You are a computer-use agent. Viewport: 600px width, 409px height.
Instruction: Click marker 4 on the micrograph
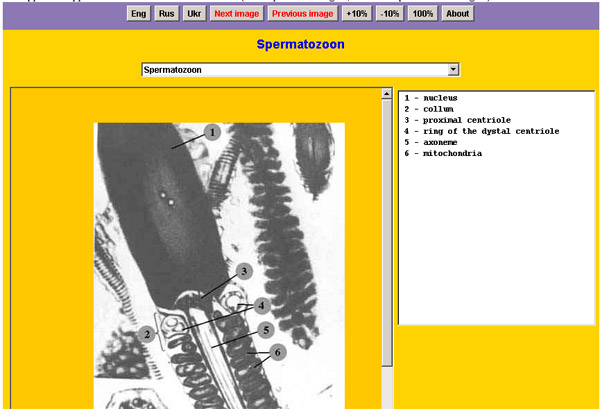coord(262,305)
